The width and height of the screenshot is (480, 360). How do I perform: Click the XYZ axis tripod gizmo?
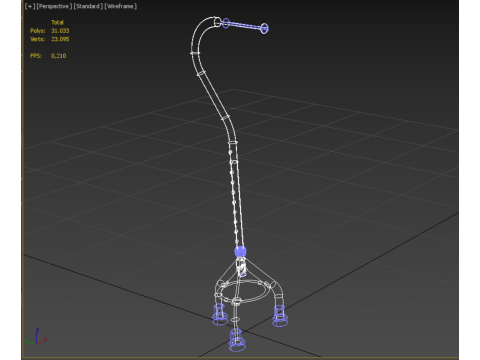[36, 337]
